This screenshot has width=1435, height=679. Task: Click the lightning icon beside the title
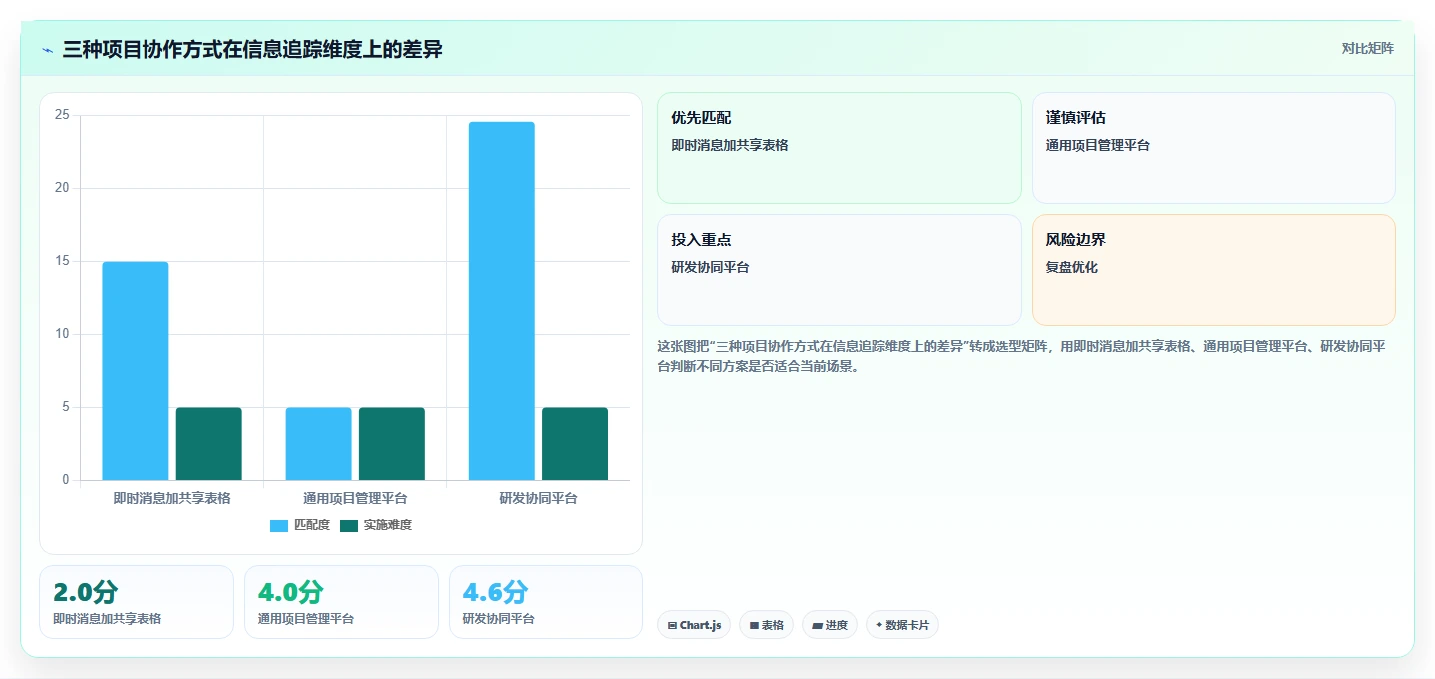coord(48,50)
